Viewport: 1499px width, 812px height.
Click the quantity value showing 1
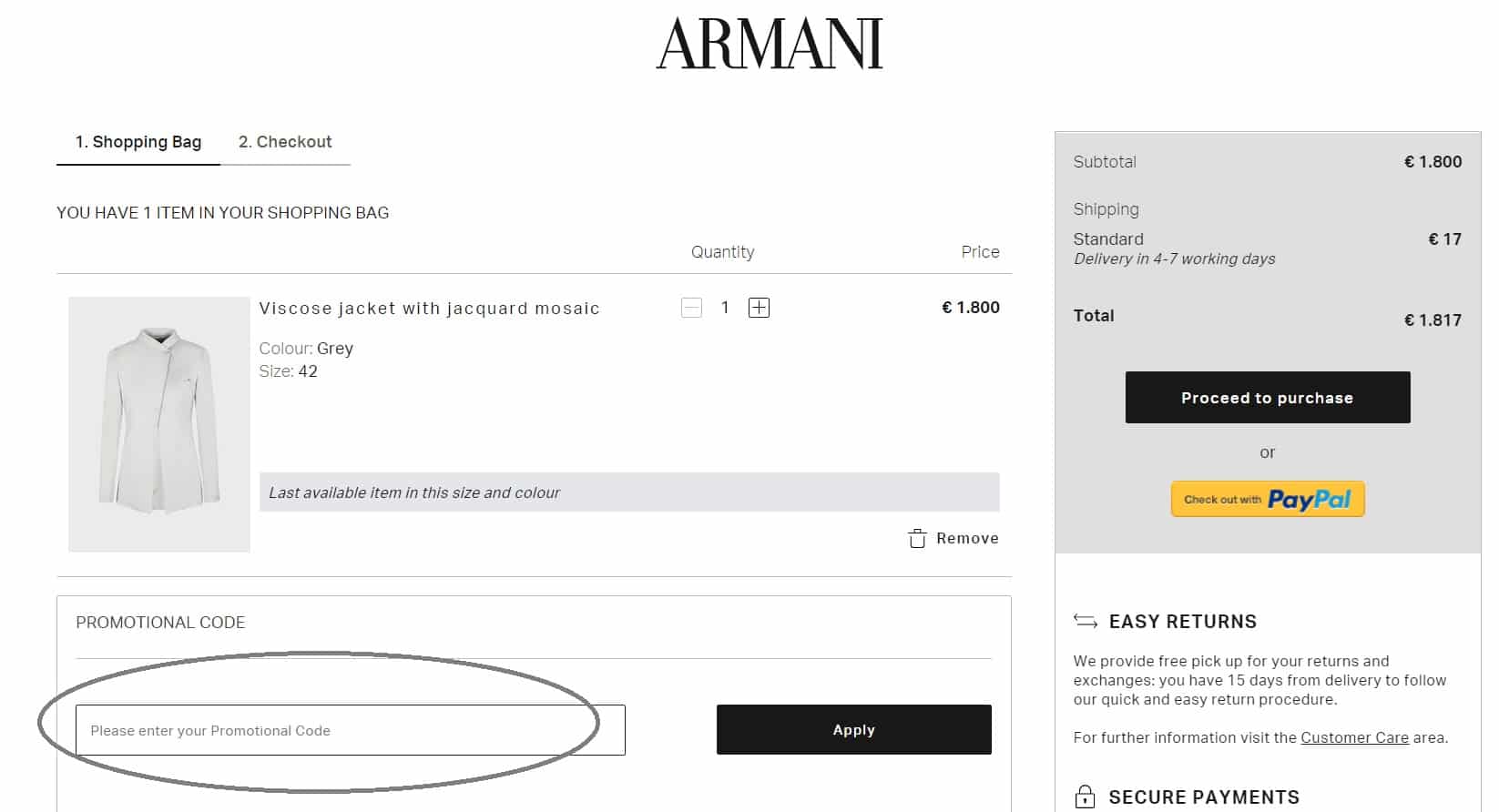pyautogui.click(x=725, y=307)
